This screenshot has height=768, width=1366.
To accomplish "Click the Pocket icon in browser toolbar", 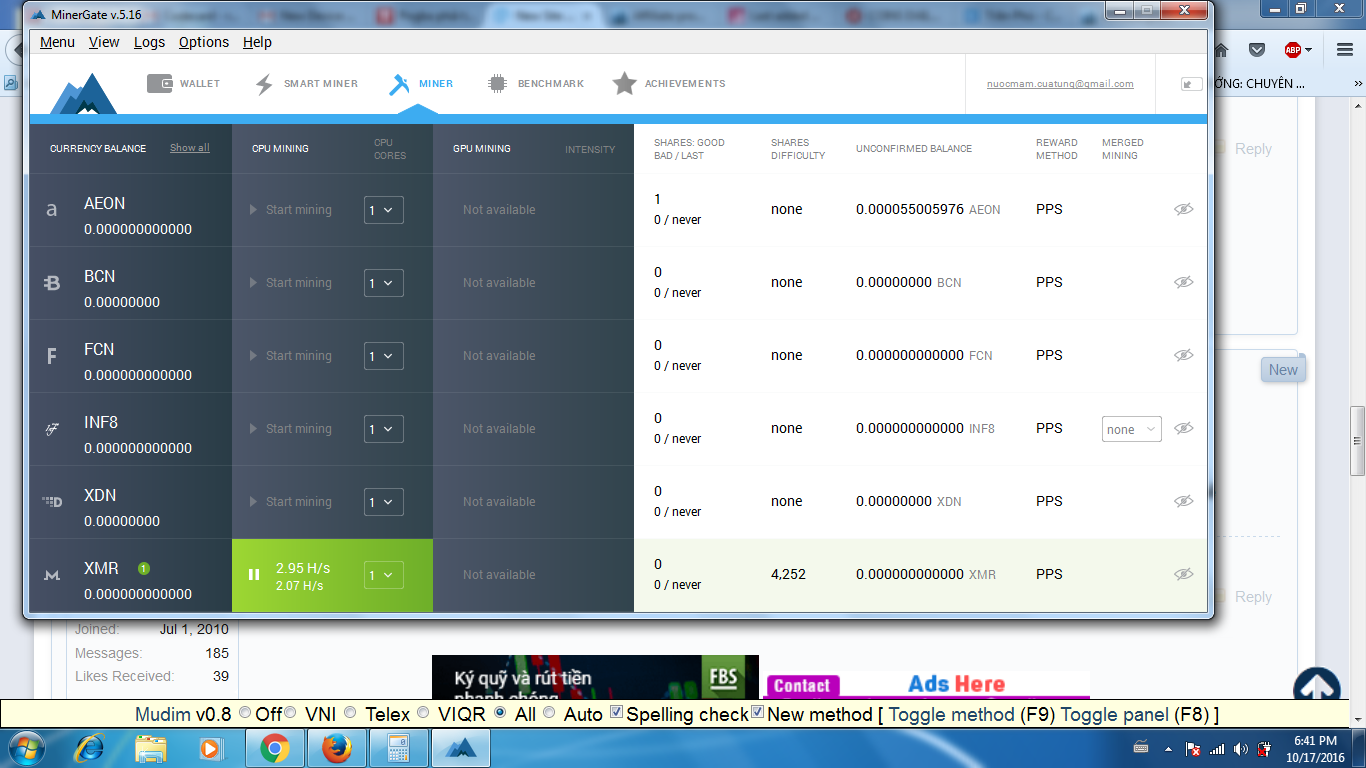I will point(1257,49).
